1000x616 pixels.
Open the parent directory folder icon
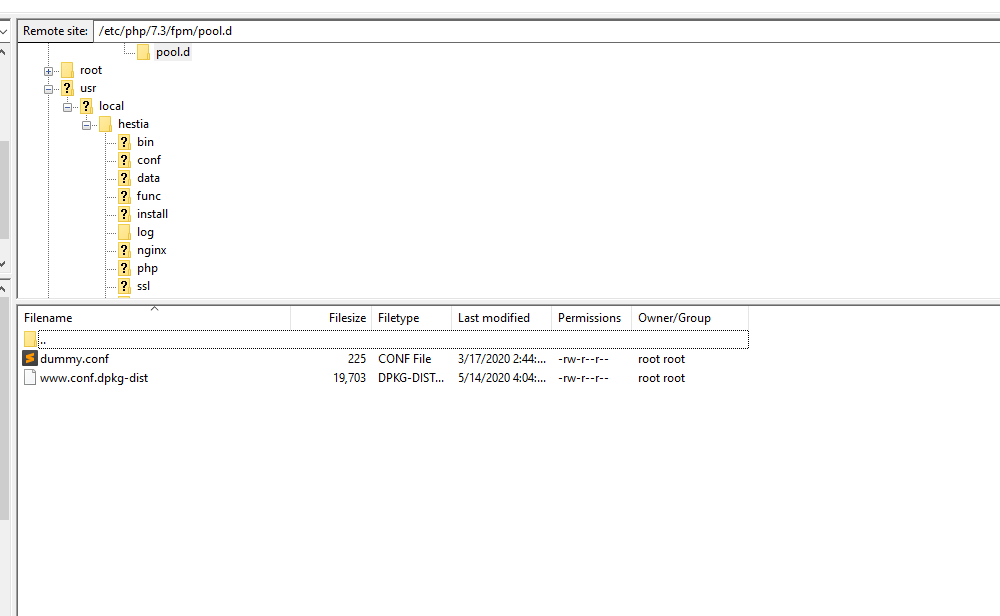tap(31, 339)
